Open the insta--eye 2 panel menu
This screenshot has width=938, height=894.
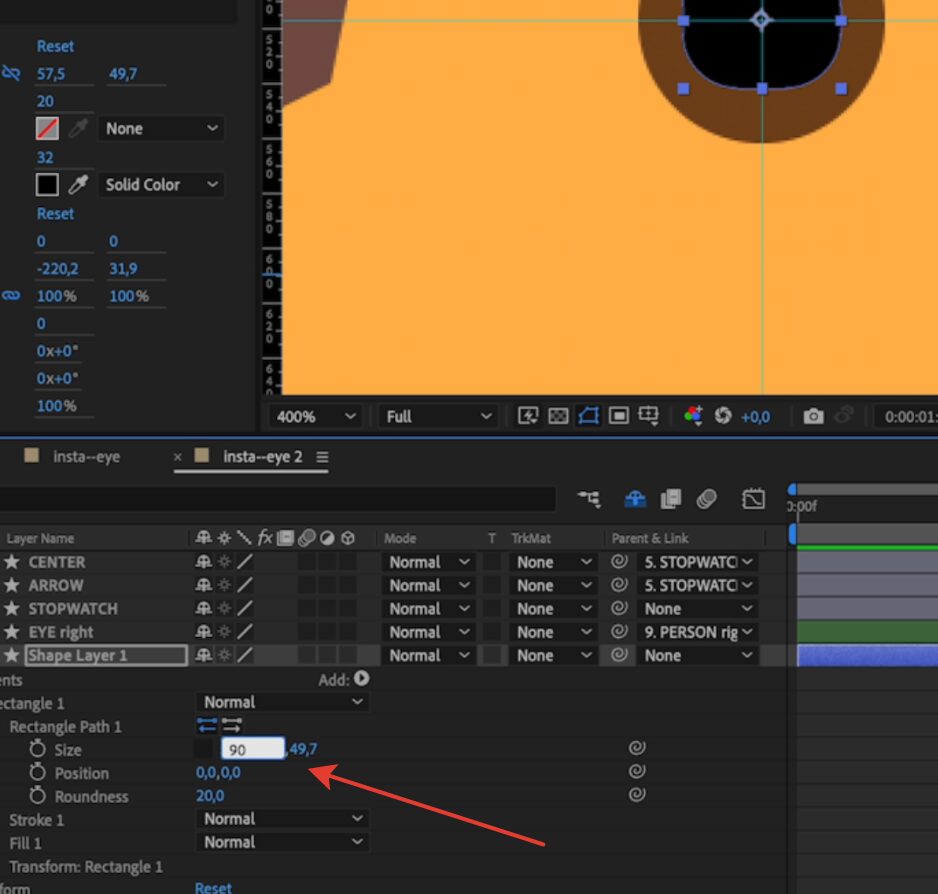tap(322, 457)
